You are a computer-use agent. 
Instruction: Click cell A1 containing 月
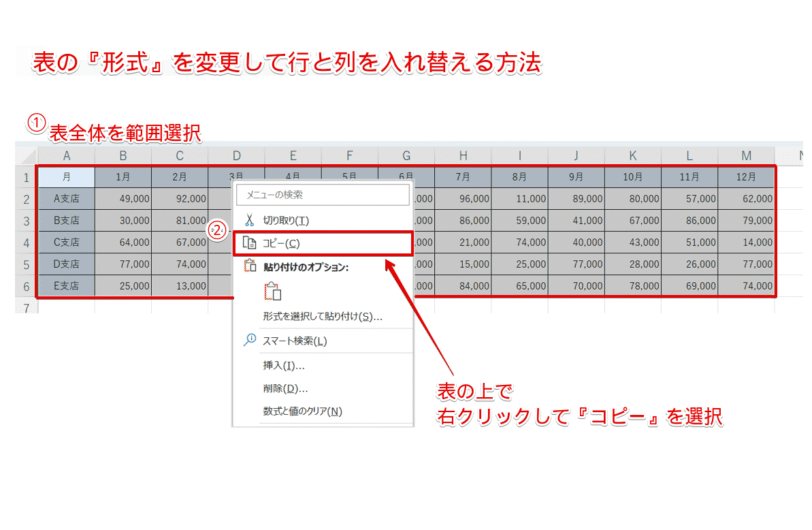[x=66, y=177]
